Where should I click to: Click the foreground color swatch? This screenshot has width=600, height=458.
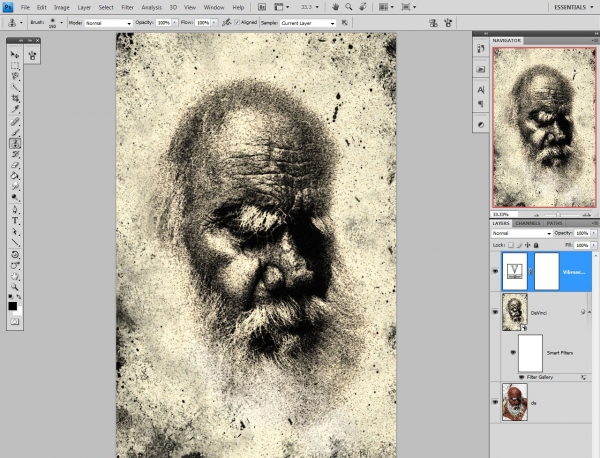point(13,306)
